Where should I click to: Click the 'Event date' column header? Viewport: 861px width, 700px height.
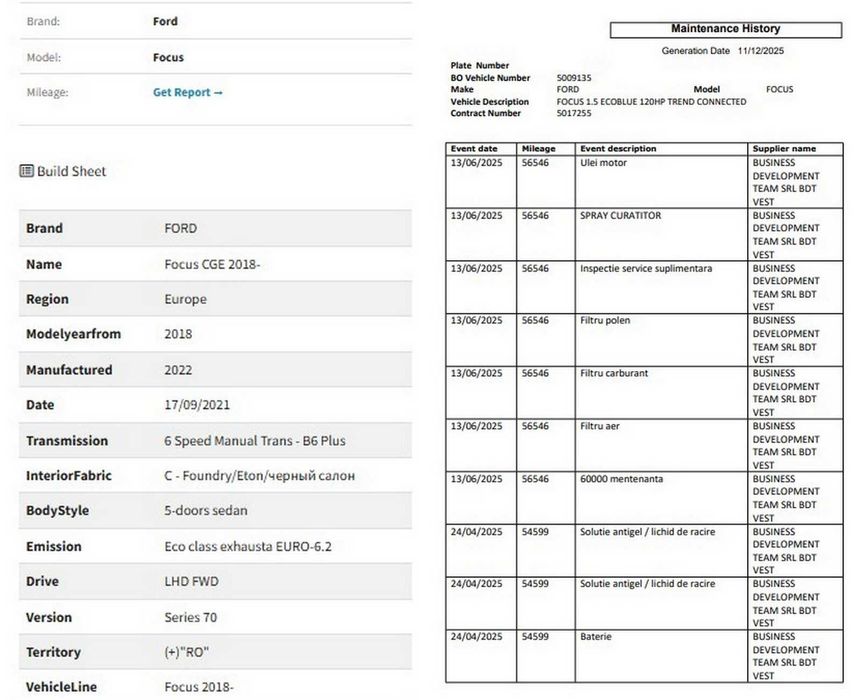click(x=481, y=149)
